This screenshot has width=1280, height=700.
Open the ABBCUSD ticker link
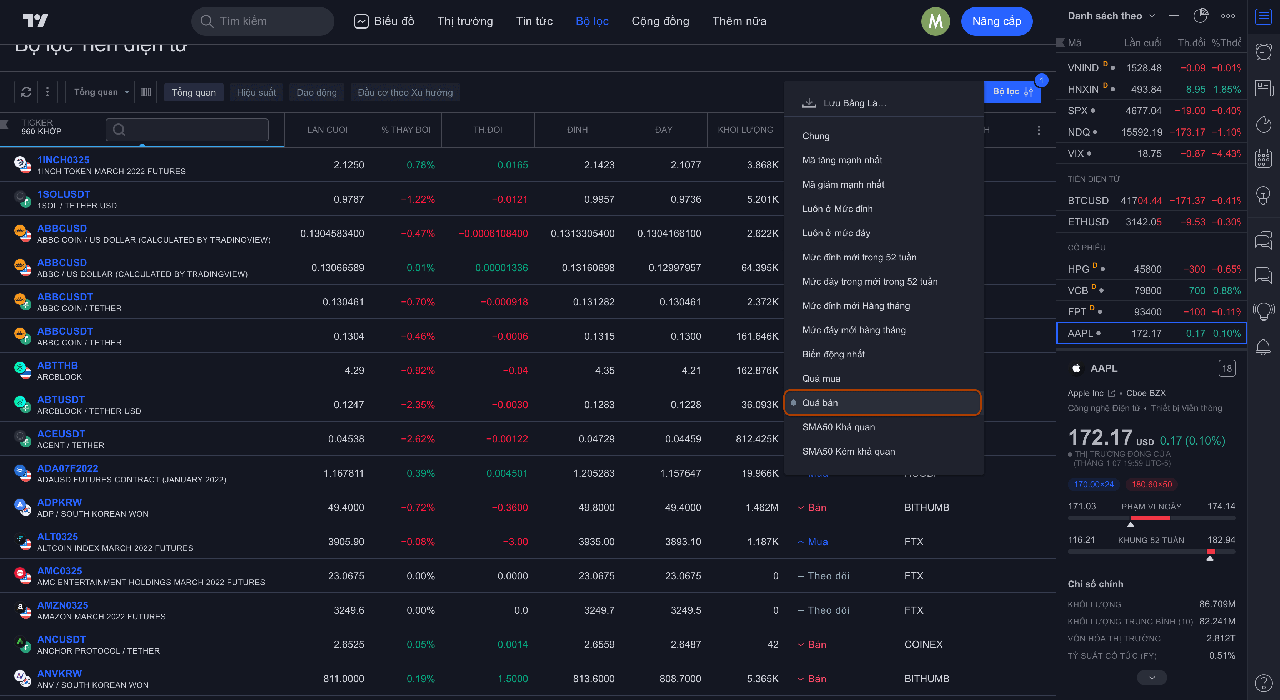click(x=62, y=229)
